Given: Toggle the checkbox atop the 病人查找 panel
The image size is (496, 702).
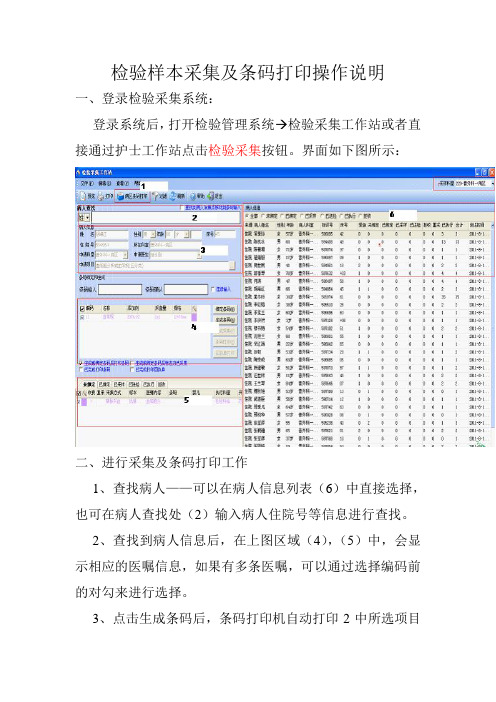Looking at the screenshot, I should click(x=182, y=208).
